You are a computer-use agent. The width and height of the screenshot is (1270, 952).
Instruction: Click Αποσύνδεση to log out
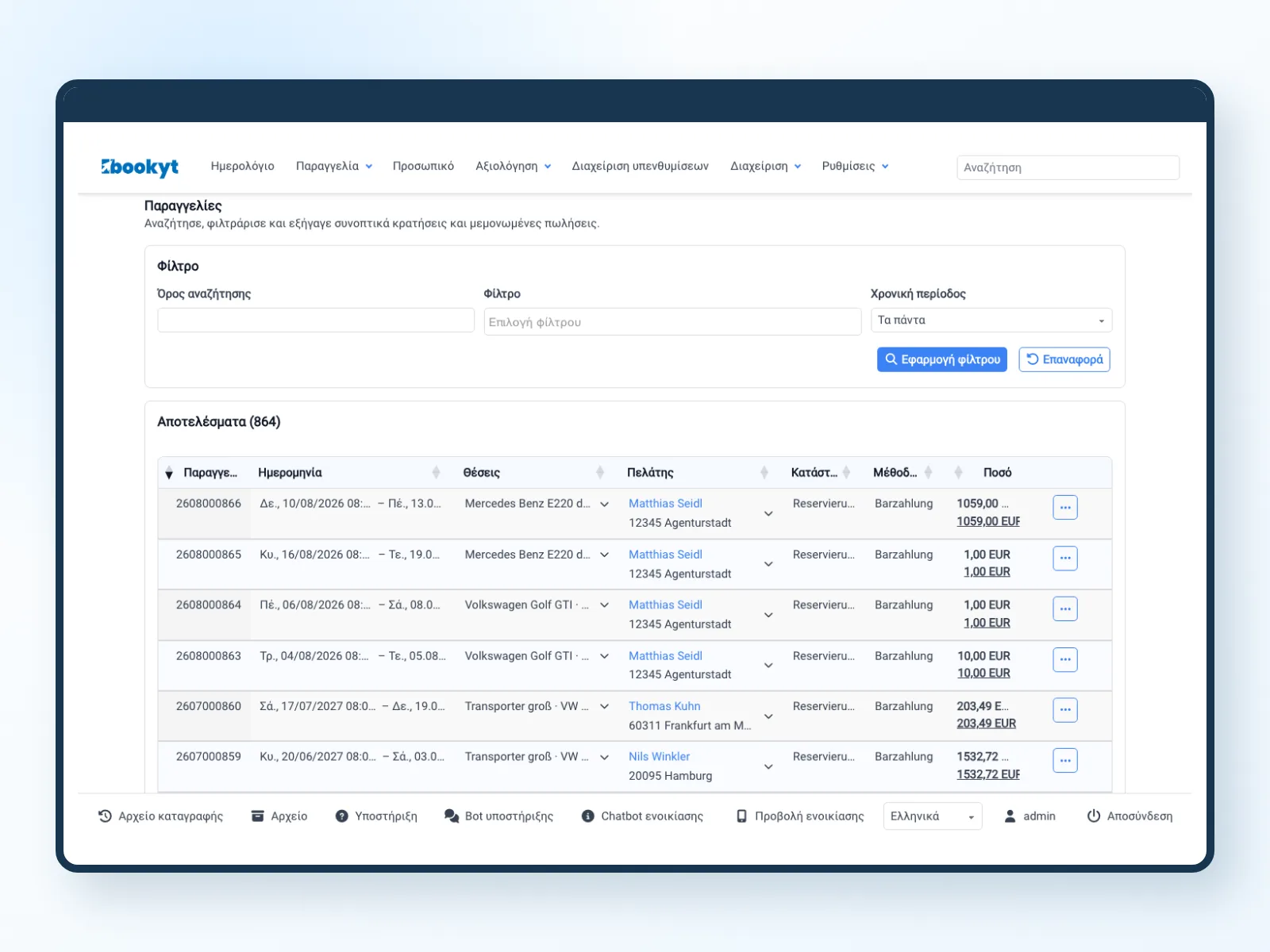1130,816
